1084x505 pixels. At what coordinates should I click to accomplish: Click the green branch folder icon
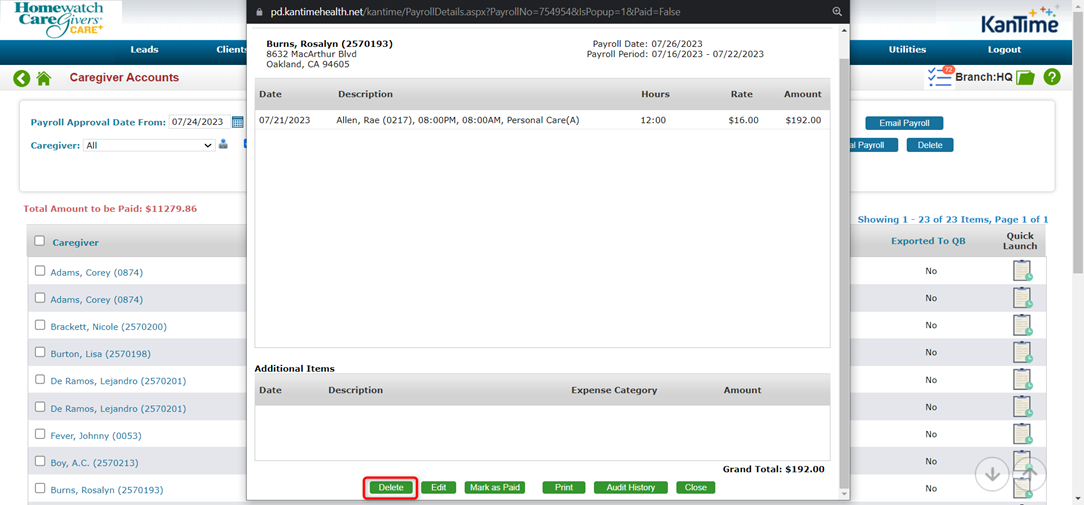pos(1025,78)
